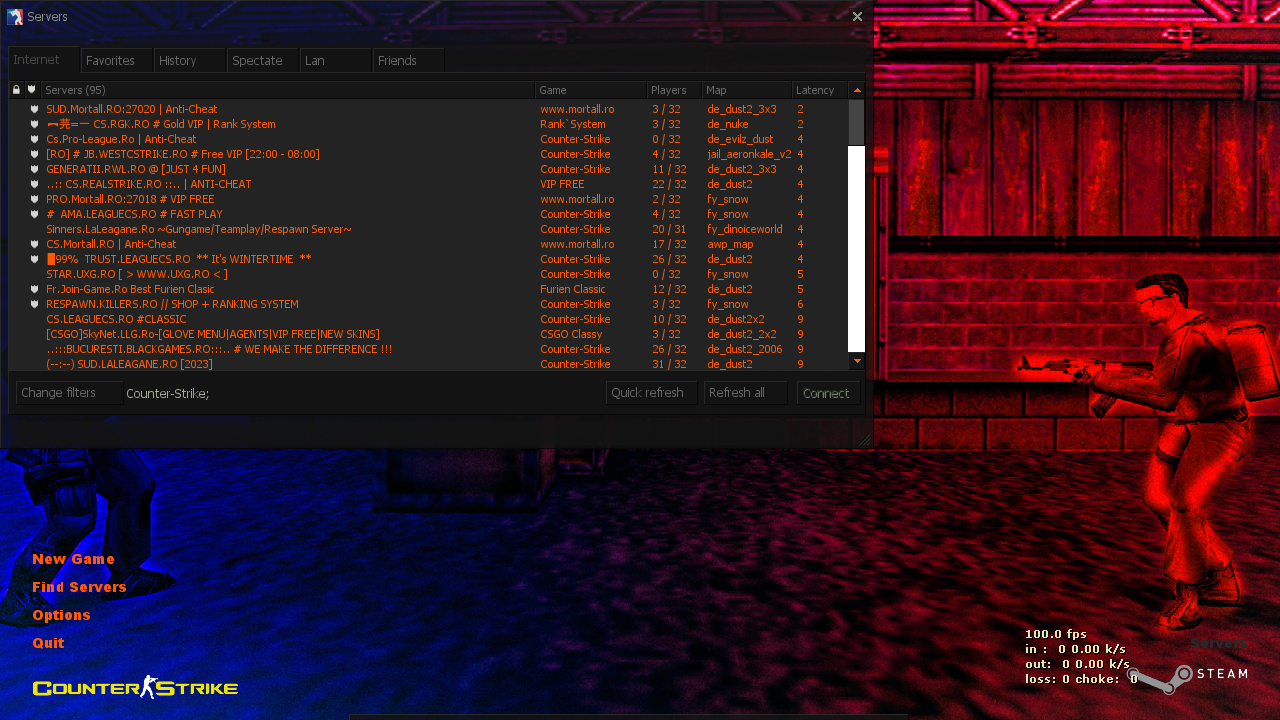The height and width of the screenshot is (720, 1280).
Task: Click the shield icon next to GENERATII.RWL.RO server
Action: click(34, 169)
